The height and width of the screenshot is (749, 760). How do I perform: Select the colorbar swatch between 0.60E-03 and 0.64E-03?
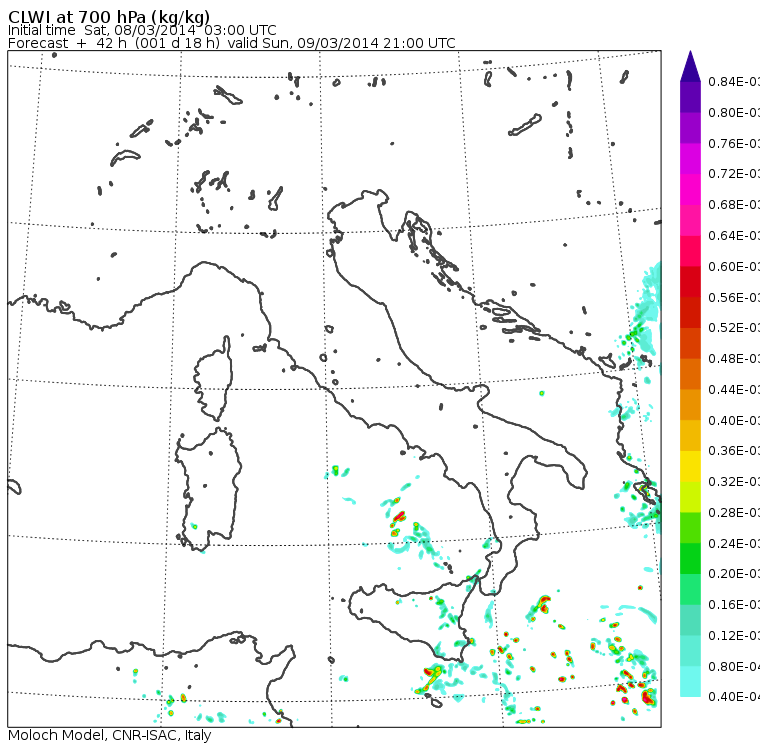(x=690, y=251)
